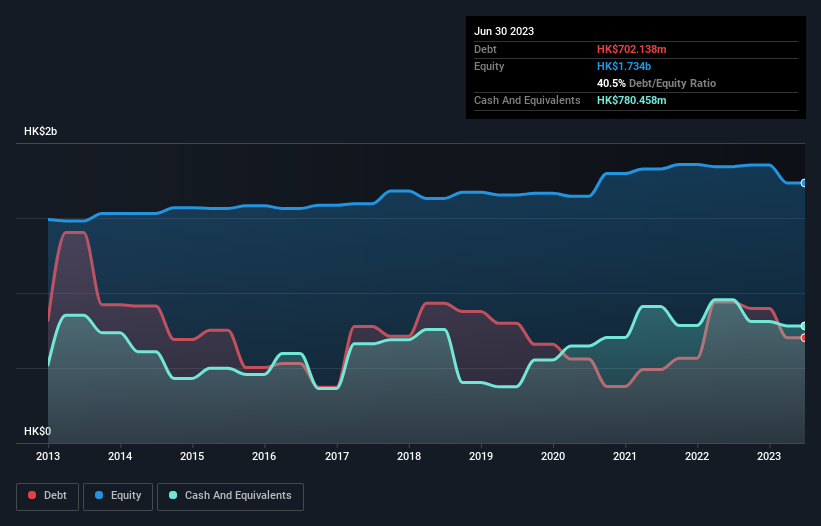Click the Jun 30 2023 tooltip date
Screen dimensions: 821x526
(504, 31)
